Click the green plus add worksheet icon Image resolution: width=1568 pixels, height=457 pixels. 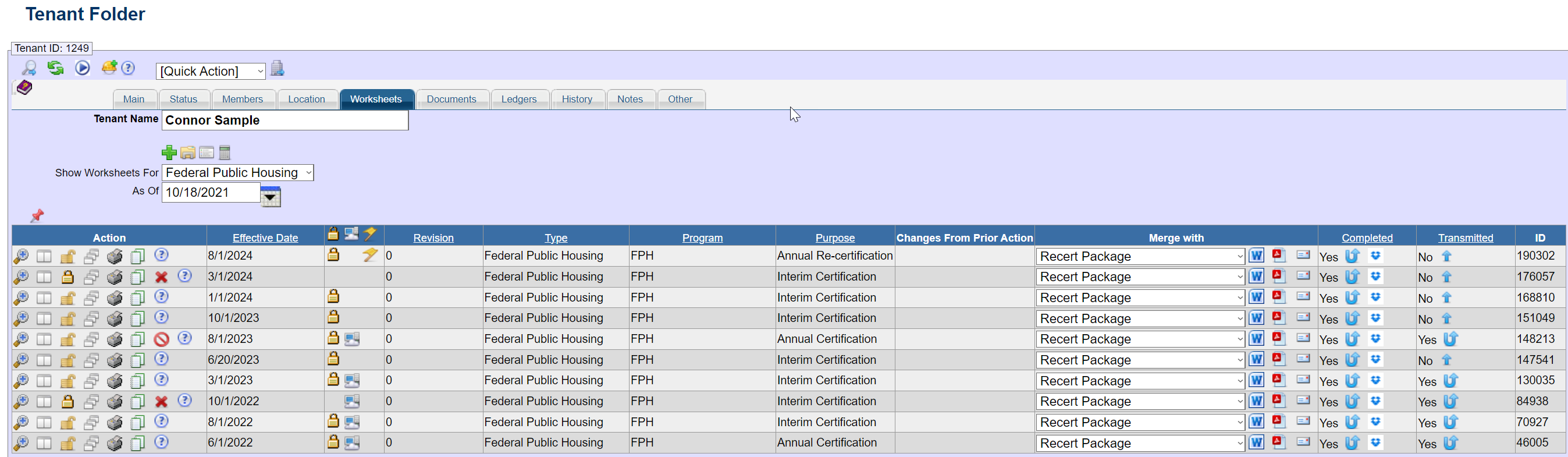coord(169,153)
